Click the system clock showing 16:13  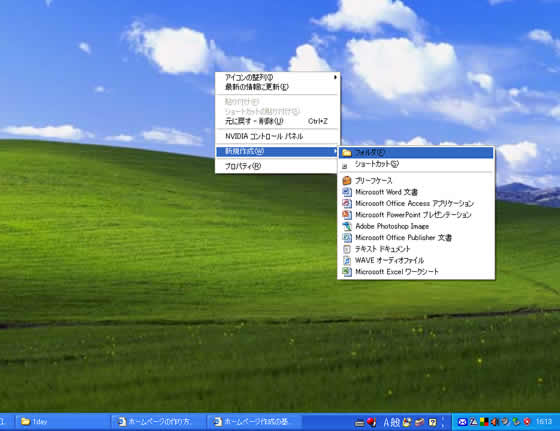pos(544,422)
